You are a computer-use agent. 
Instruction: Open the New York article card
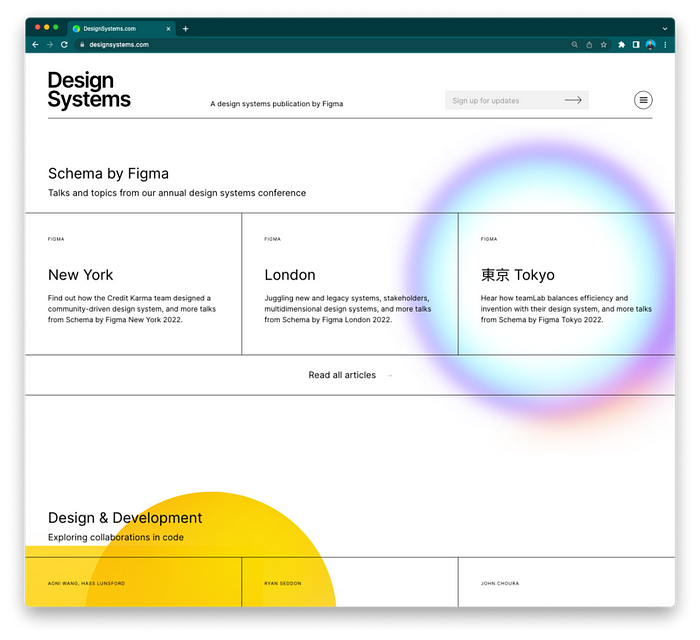click(133, 284)
